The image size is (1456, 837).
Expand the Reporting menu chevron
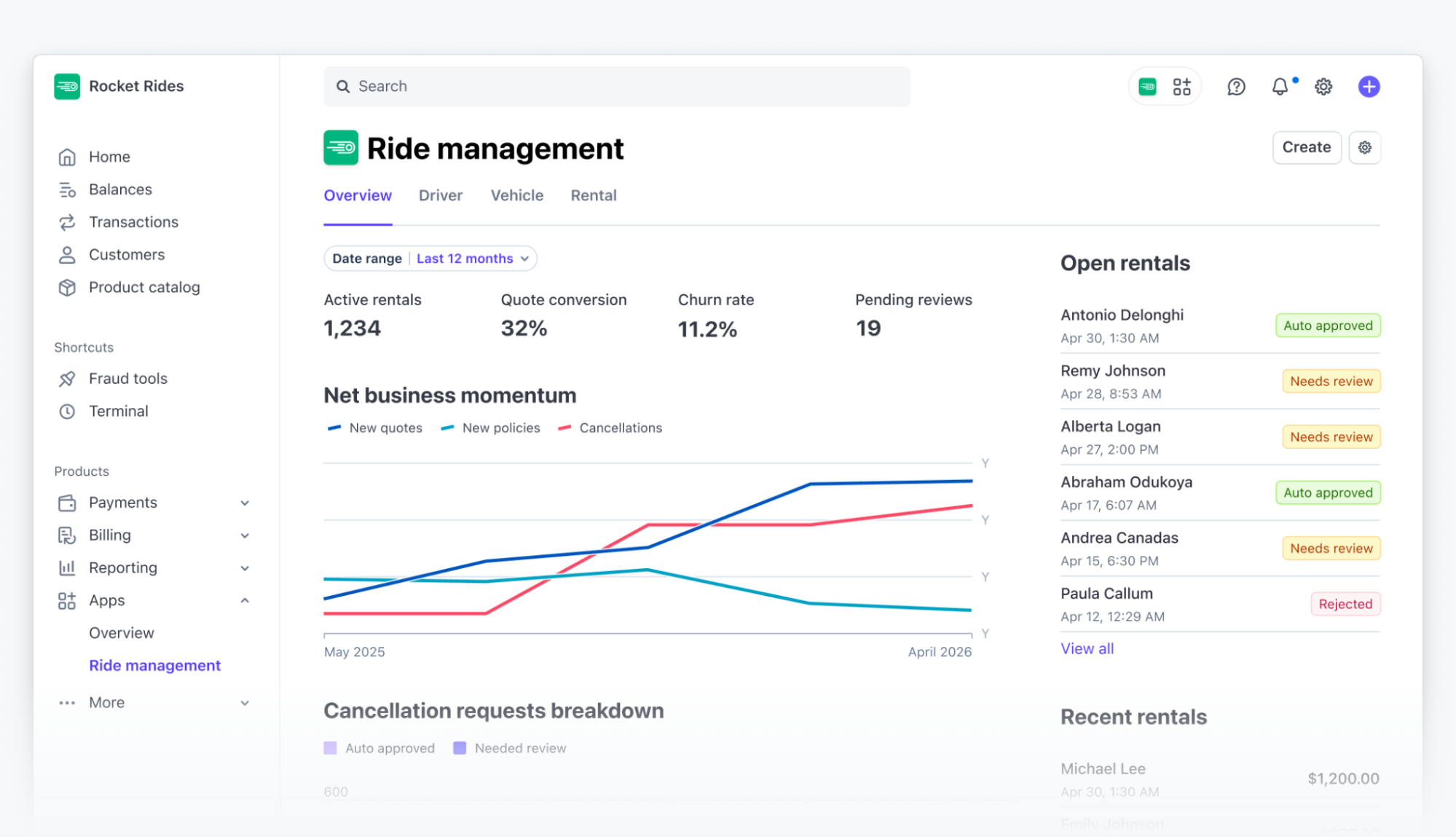click(245, 568)
